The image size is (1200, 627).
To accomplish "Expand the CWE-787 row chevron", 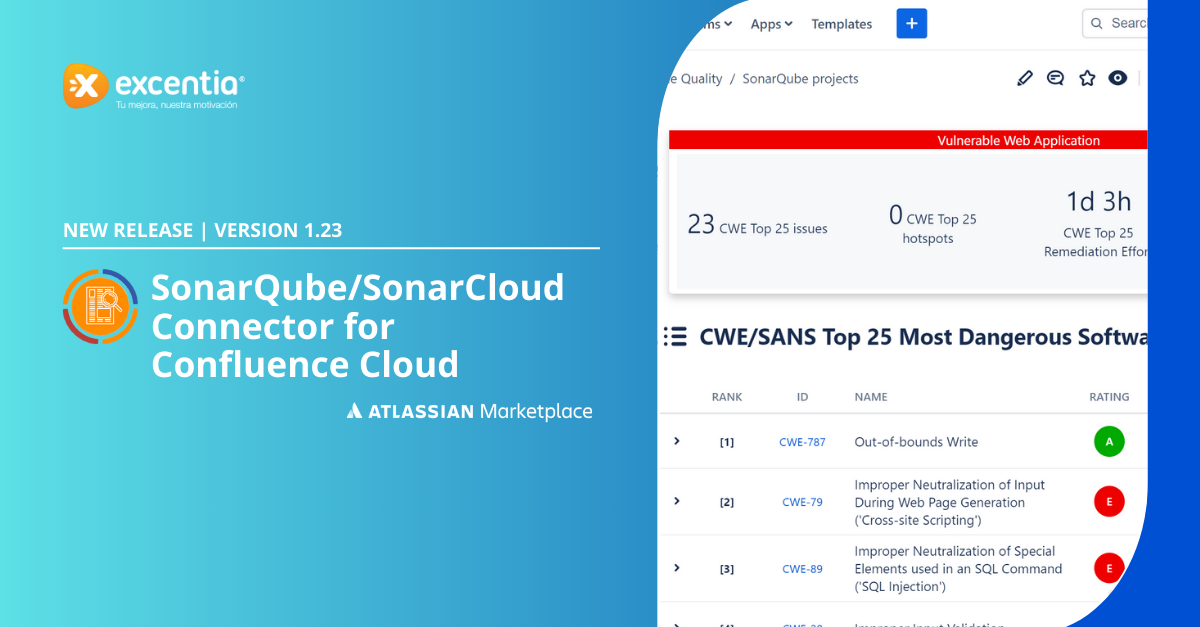I will click(x=677, y=441).
